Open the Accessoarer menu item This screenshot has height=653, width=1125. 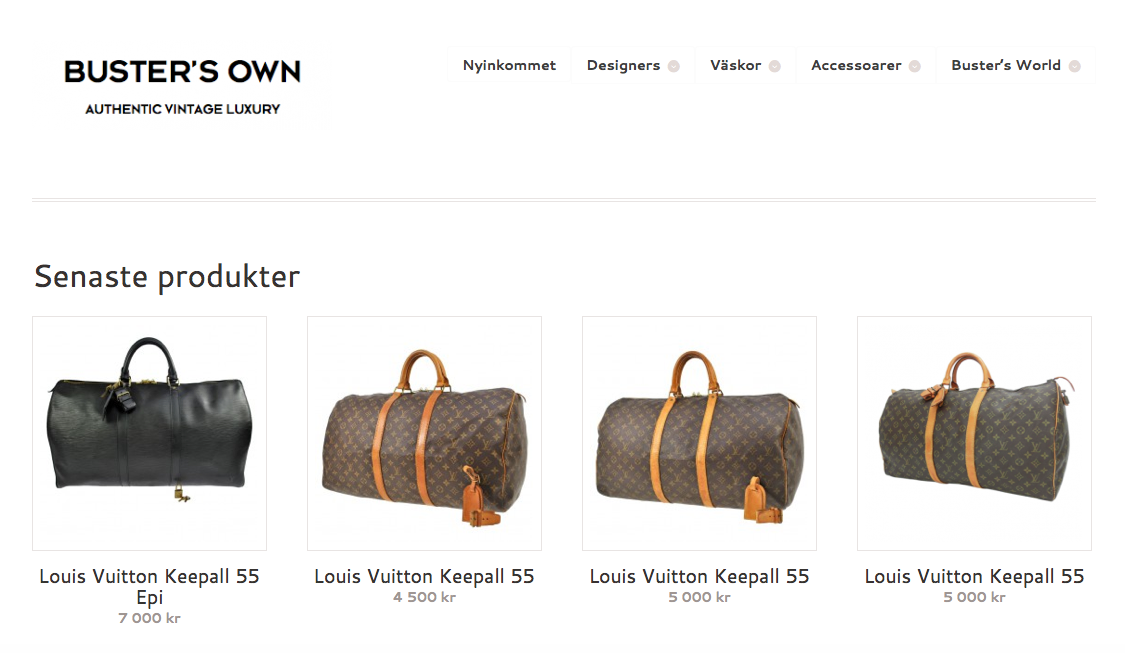(856, 65)
